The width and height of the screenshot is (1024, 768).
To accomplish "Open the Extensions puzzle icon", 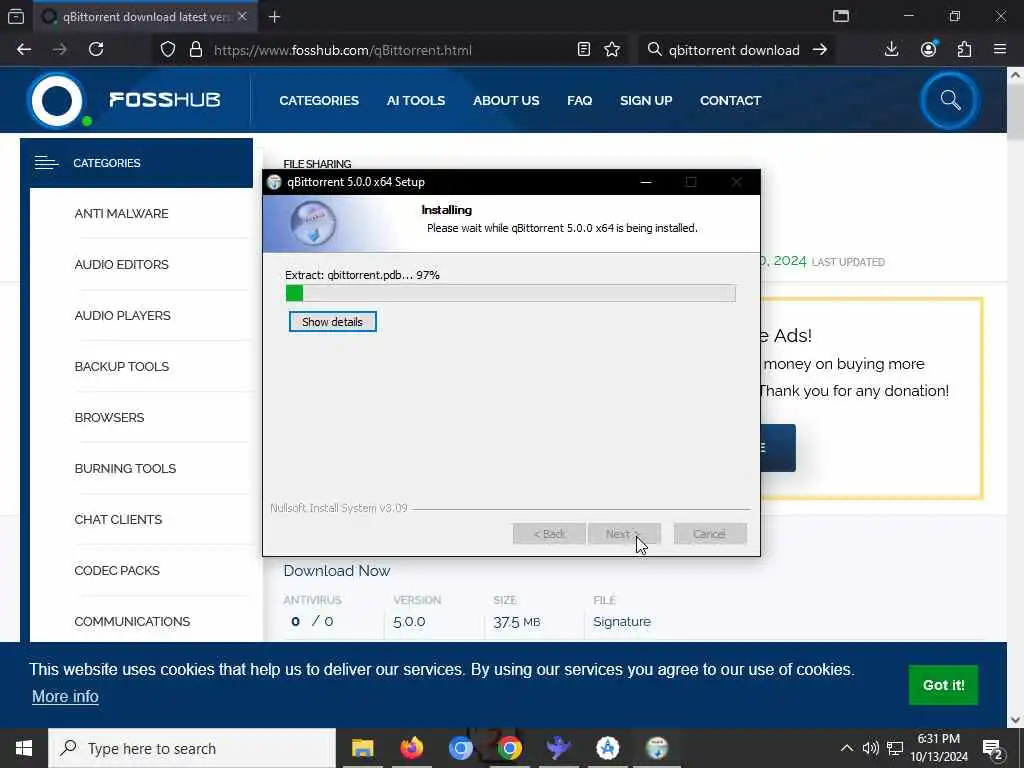I will (964, 50).
